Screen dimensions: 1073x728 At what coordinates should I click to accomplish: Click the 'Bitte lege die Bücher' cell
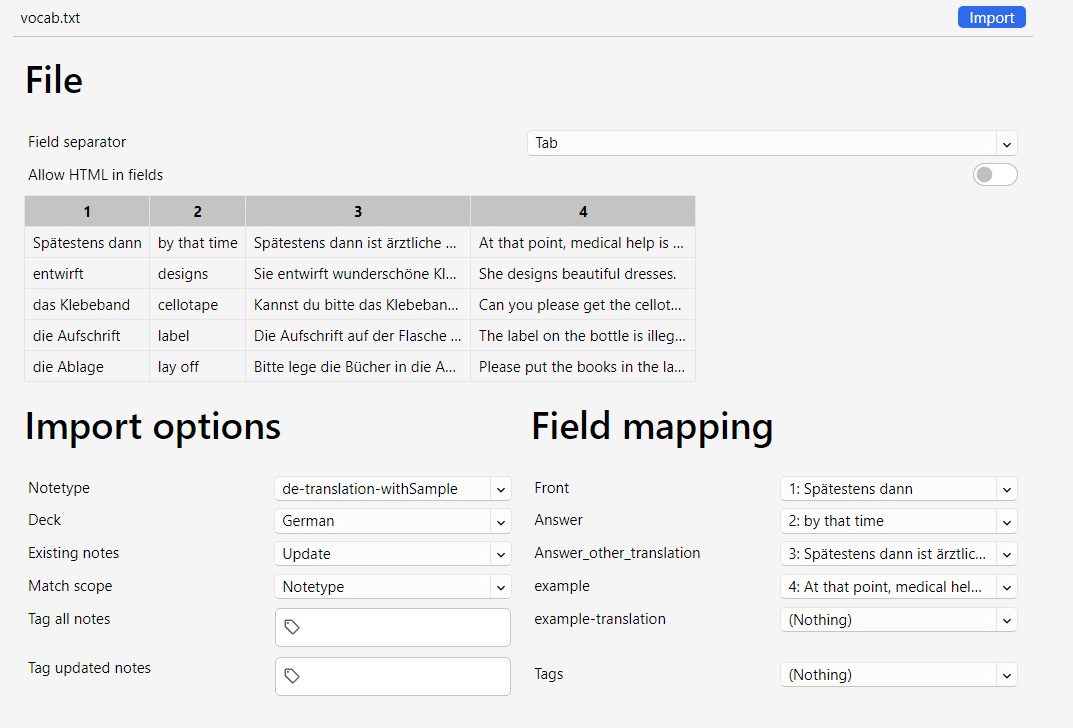pos(358,367)
